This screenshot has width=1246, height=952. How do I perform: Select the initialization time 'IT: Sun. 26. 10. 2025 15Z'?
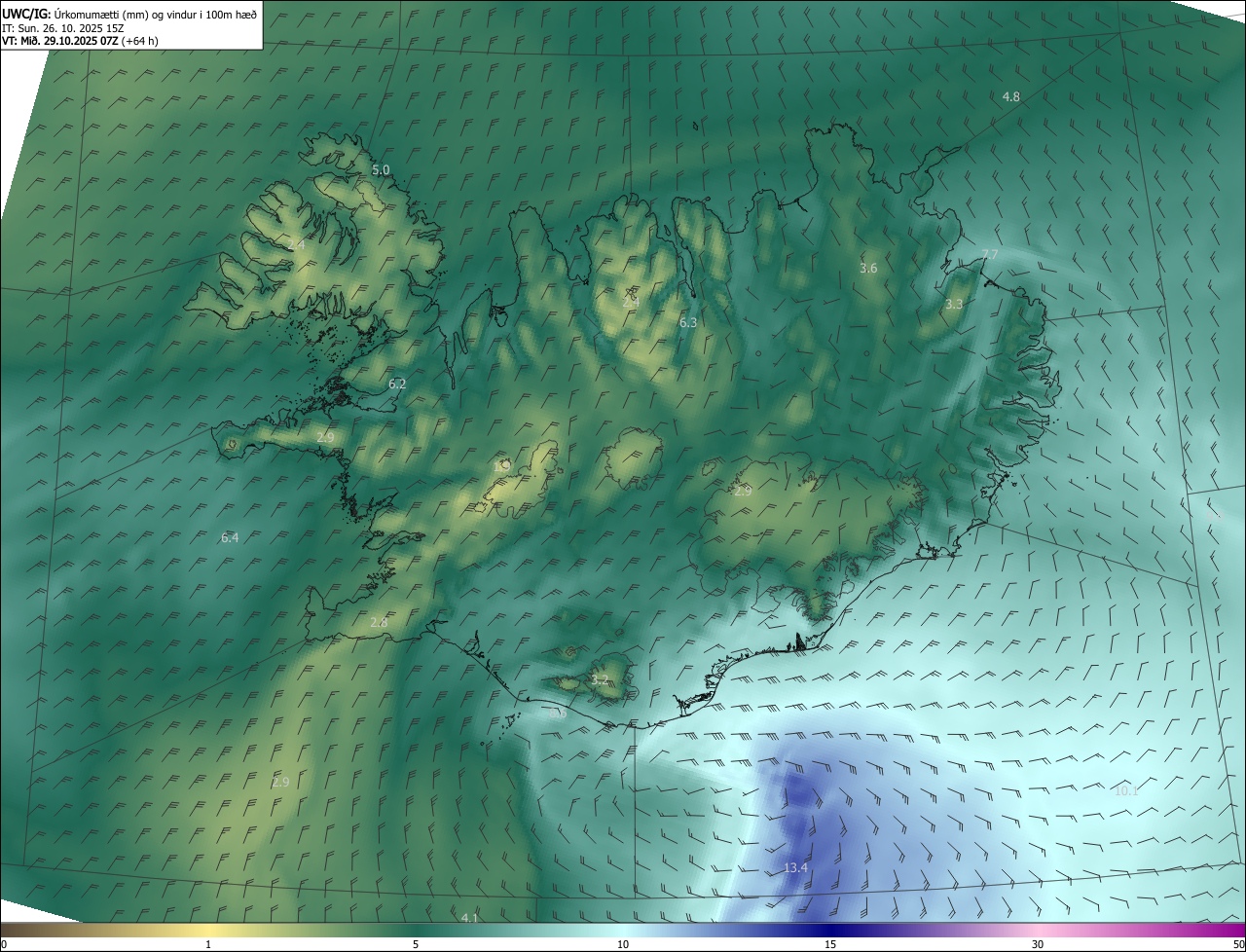[63, 28]
